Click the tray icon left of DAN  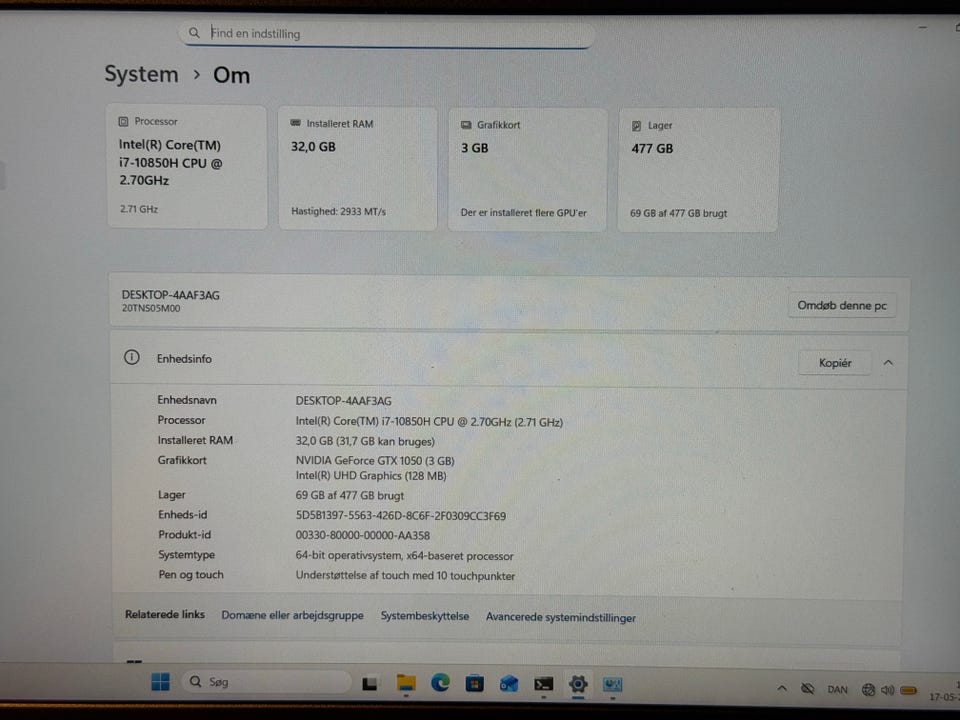point(808,689)
